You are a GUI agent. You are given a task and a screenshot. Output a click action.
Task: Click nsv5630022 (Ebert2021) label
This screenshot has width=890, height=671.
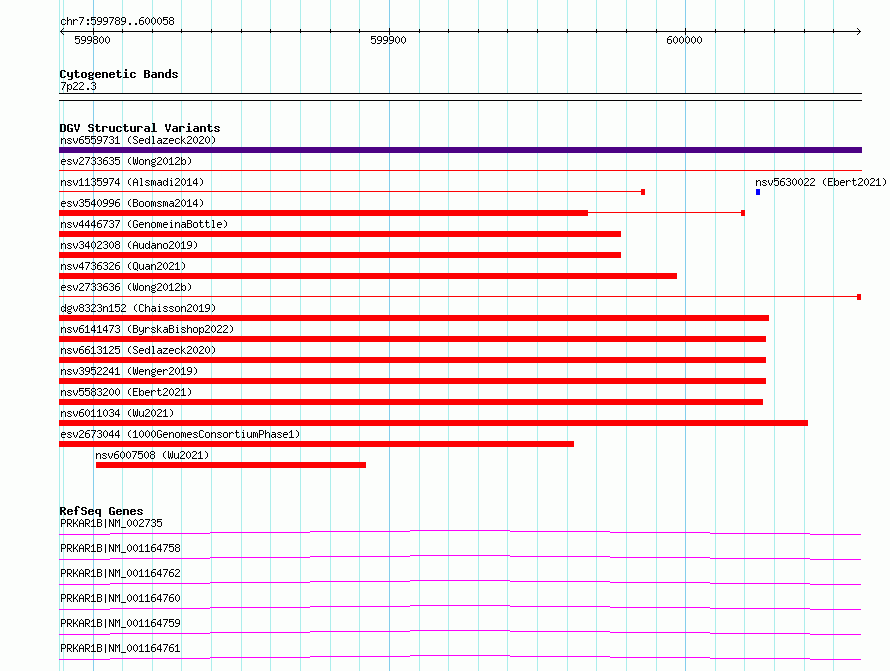point(821,182)
